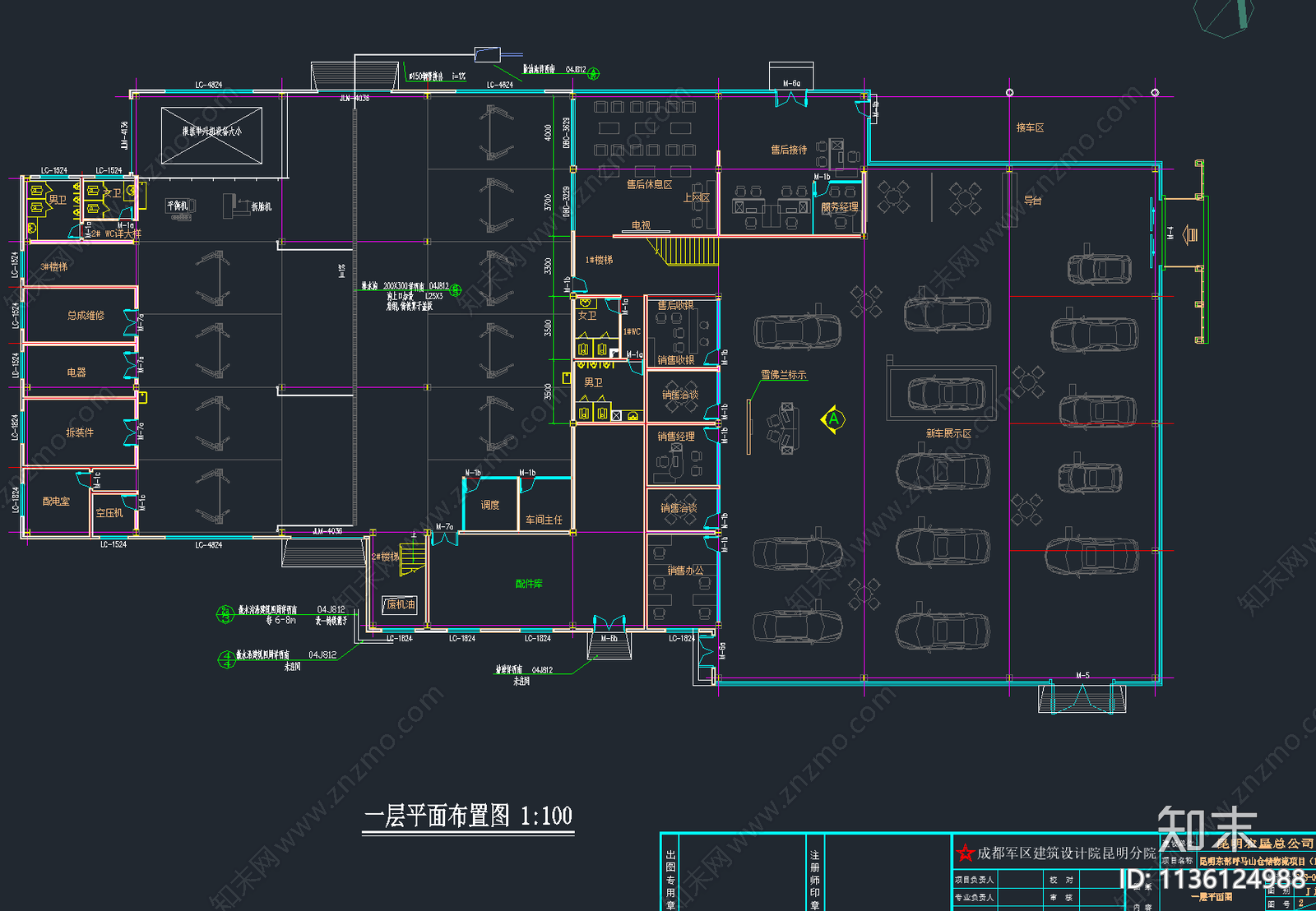Click the 拆胎机 equipment label
Viewport: 1316px width, 911px height.
coord(261,206)
